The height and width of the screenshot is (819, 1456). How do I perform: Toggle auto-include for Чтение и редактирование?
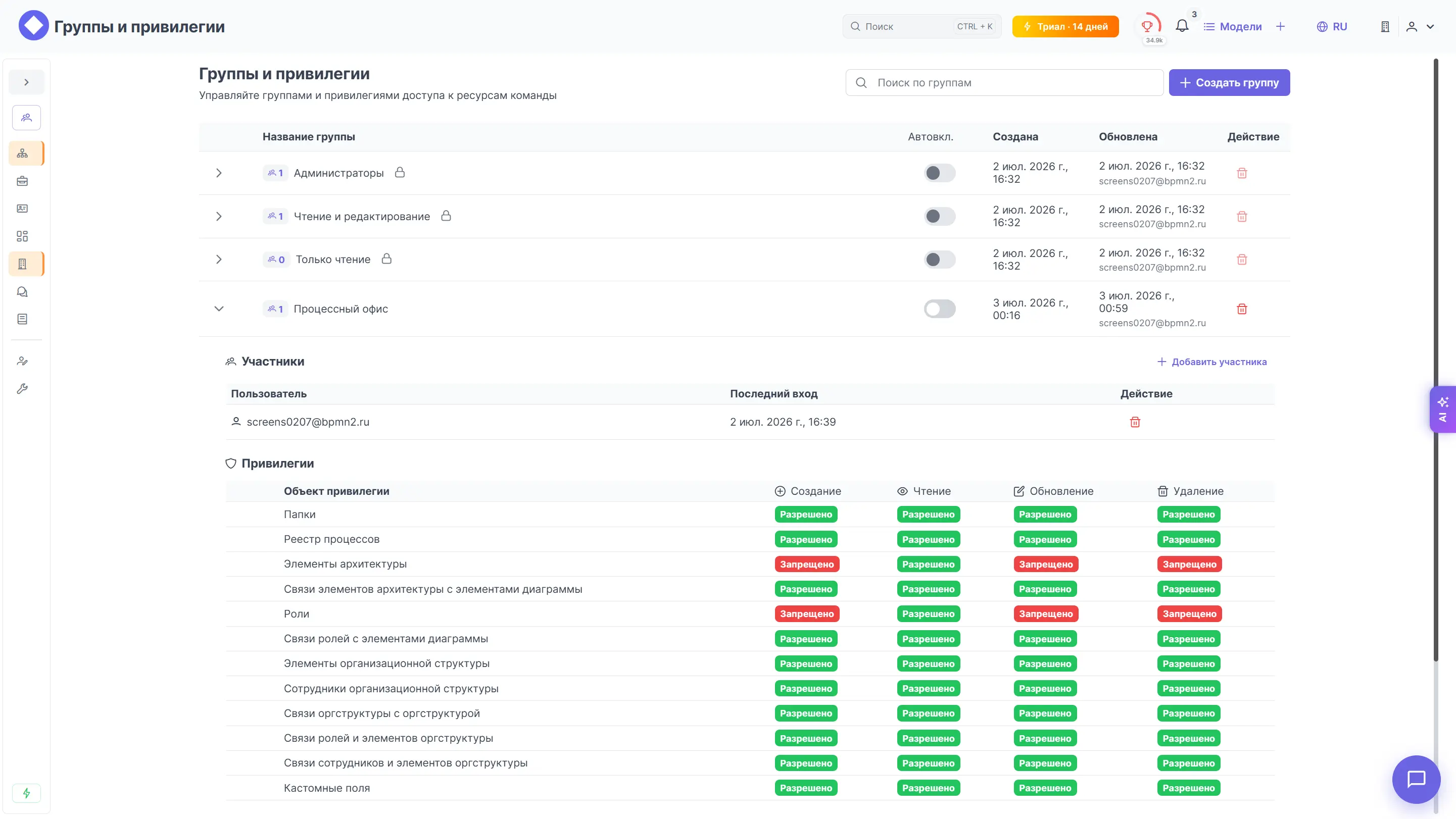[939, 216]
